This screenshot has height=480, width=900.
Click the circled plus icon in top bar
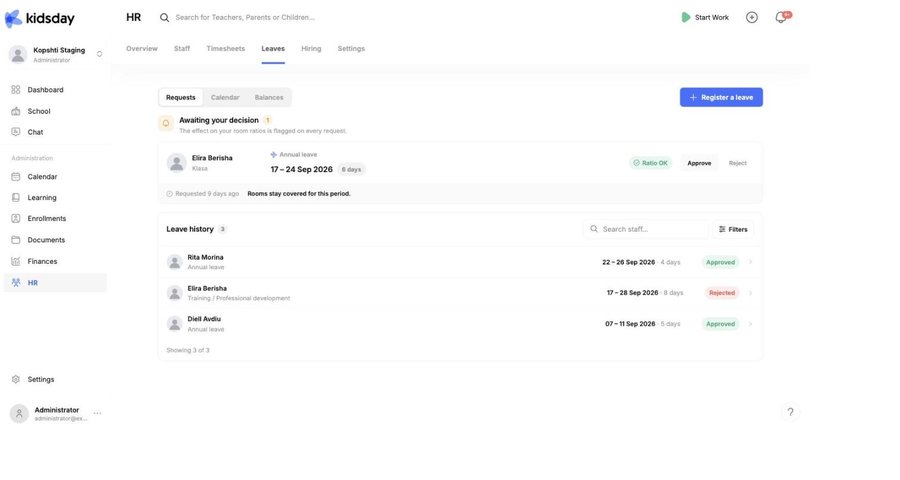[751, 17]
